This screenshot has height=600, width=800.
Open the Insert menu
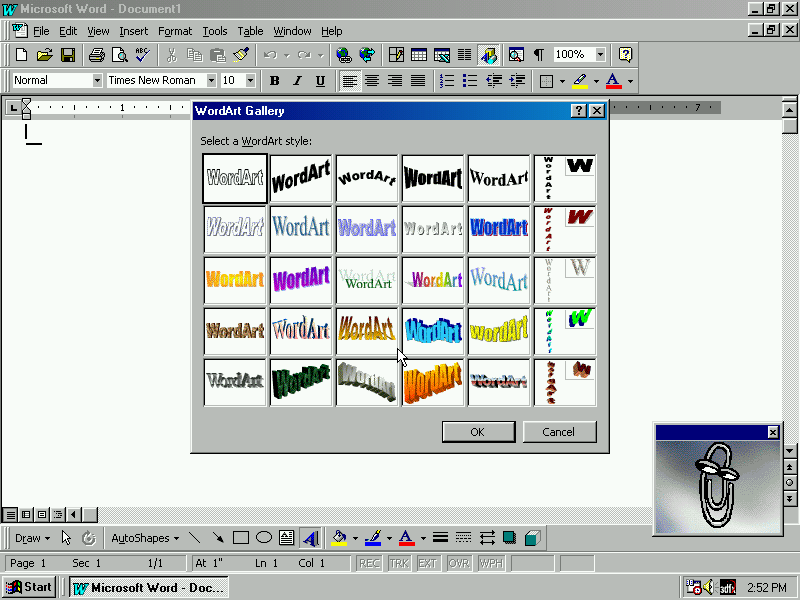(x=134, y=31)
